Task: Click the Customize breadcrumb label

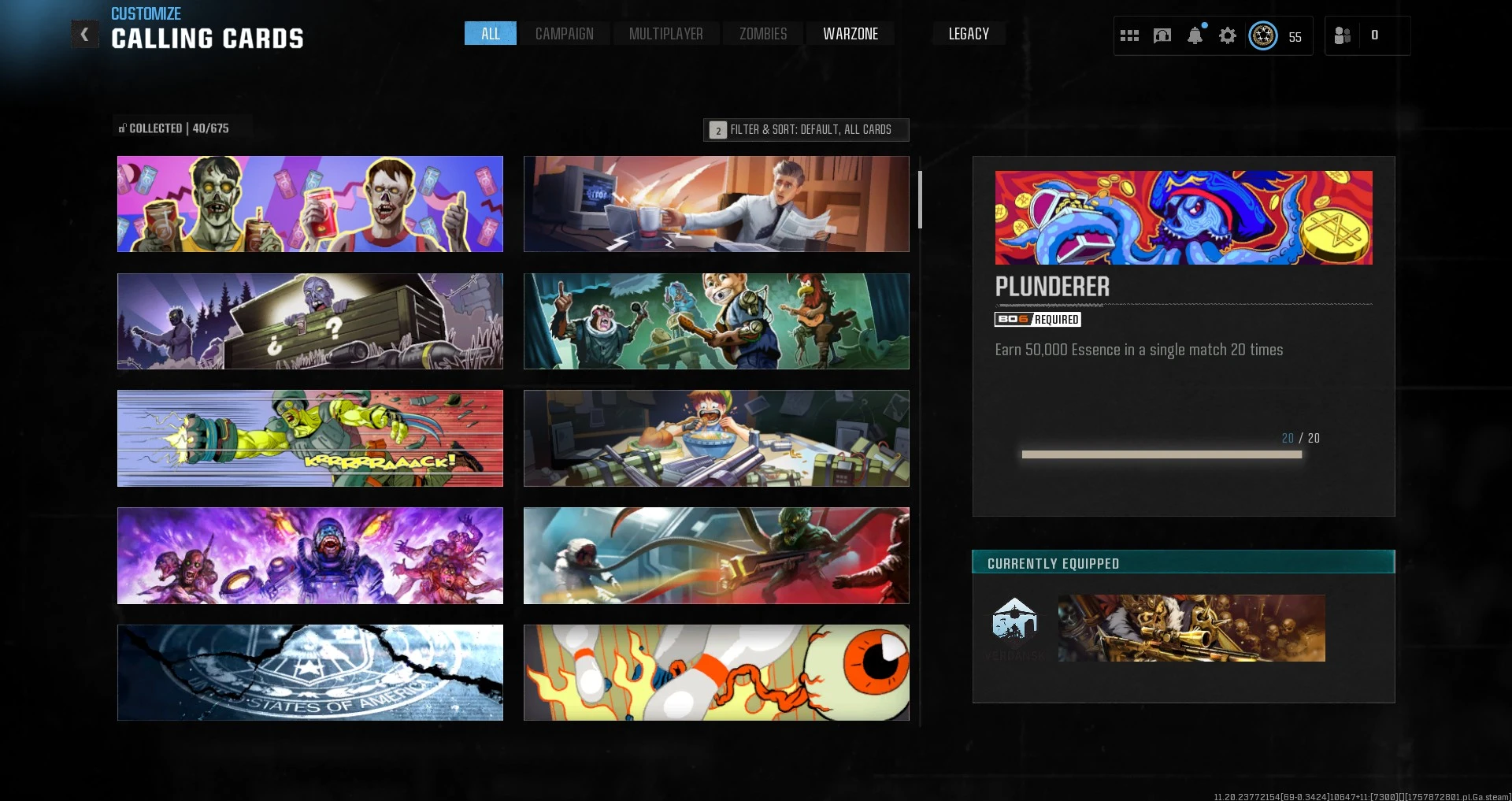Action: [146, 13]
